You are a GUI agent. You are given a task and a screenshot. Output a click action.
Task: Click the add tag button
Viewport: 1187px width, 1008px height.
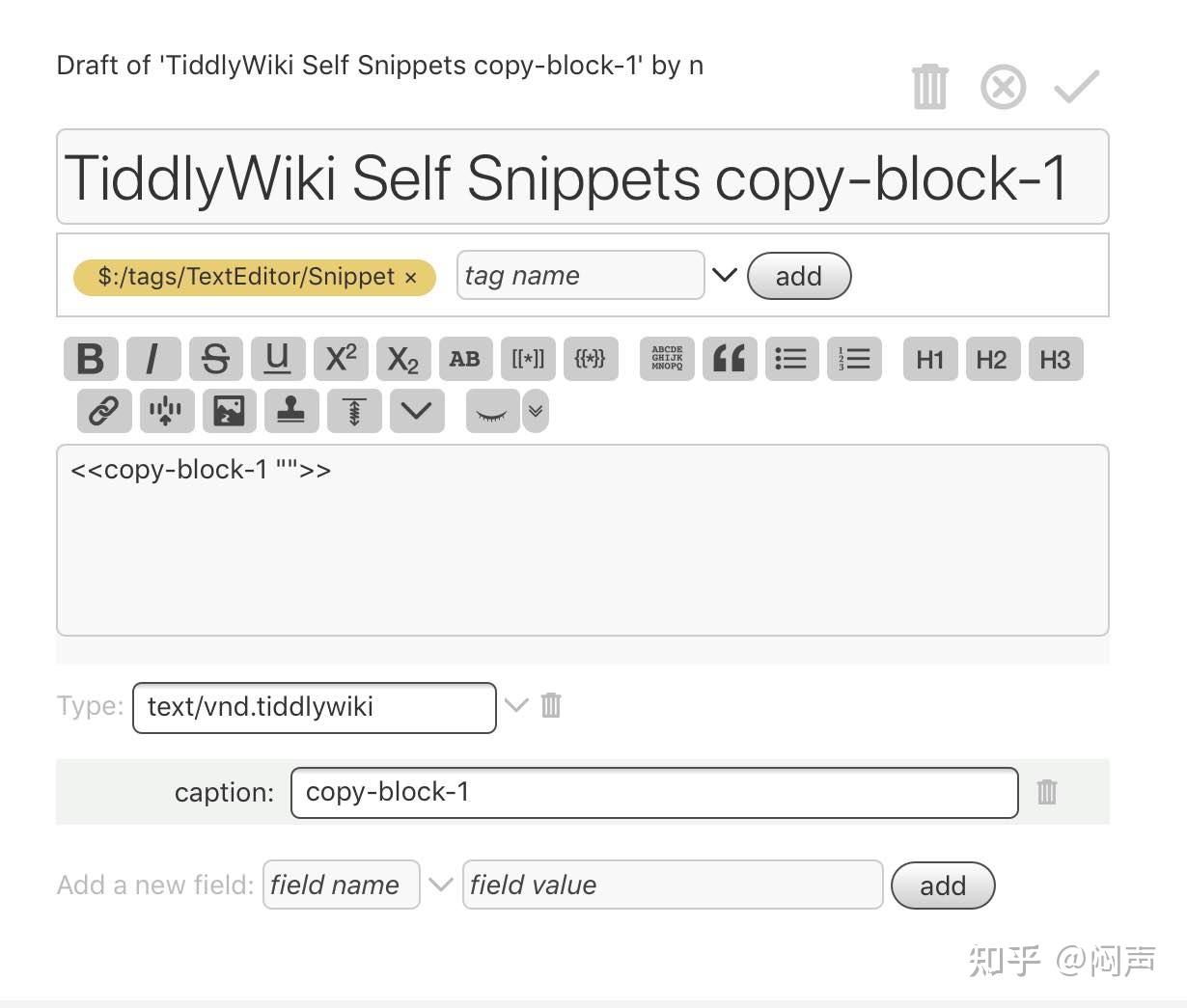pos(798,277)
